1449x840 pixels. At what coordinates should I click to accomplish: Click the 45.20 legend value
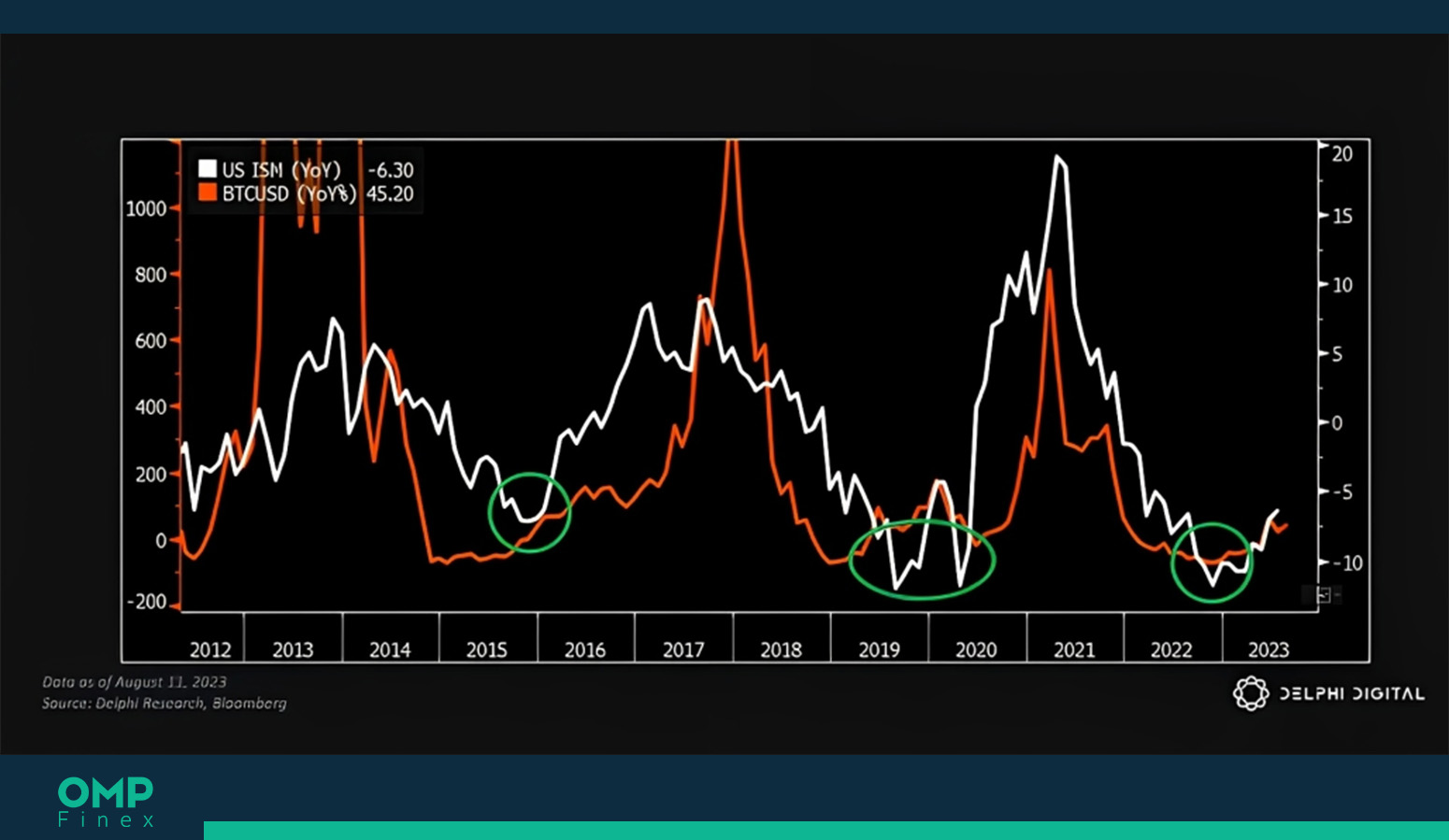tap(390, 193)
